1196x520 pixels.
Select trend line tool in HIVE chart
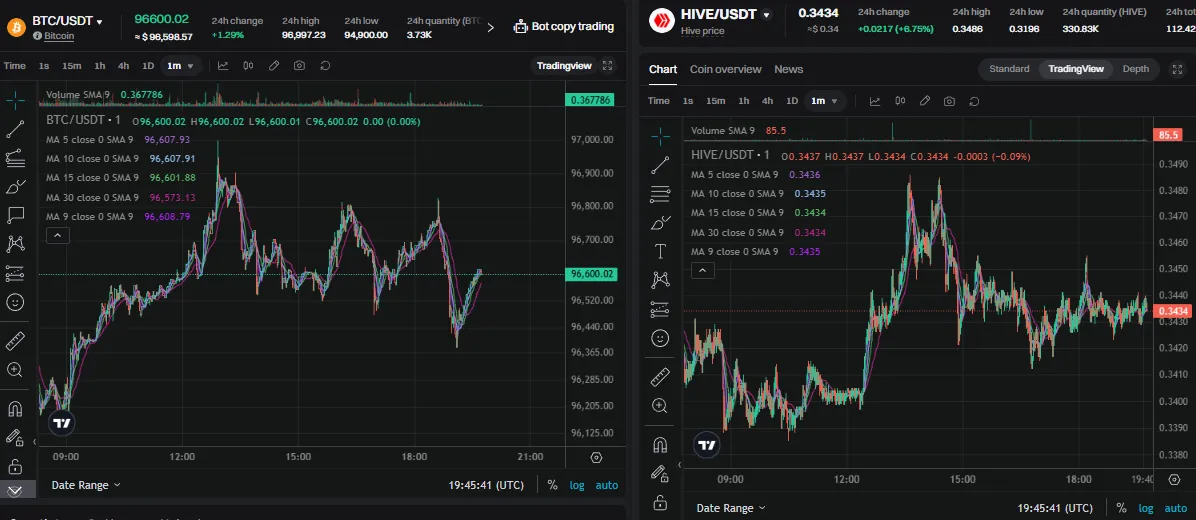pos(661,165)
